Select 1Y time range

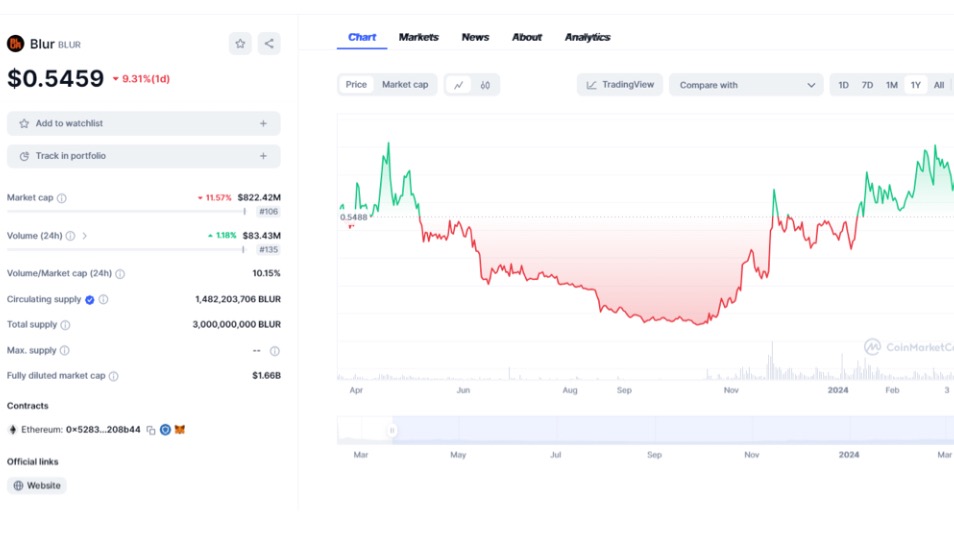click(x=916, y=85)
